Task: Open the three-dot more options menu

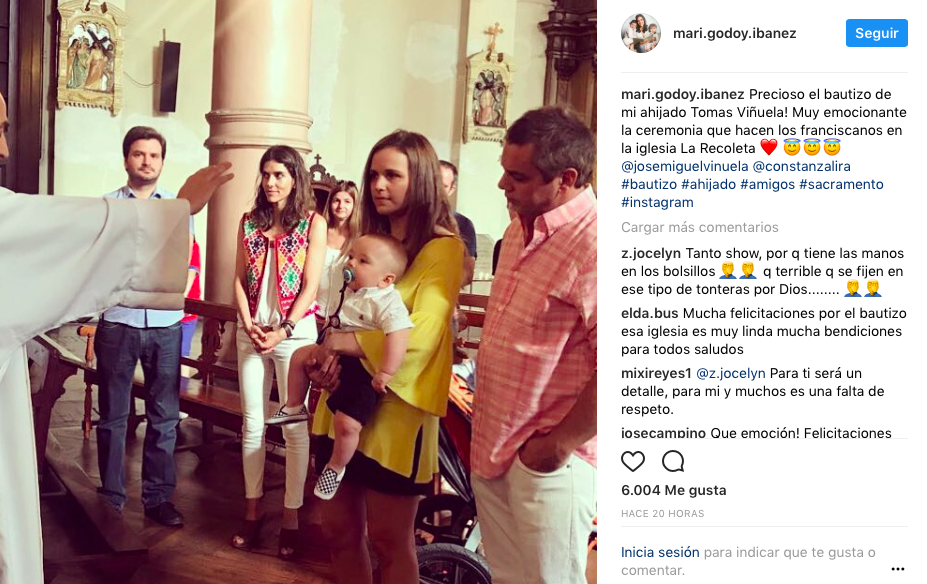Action: point(897,569)
